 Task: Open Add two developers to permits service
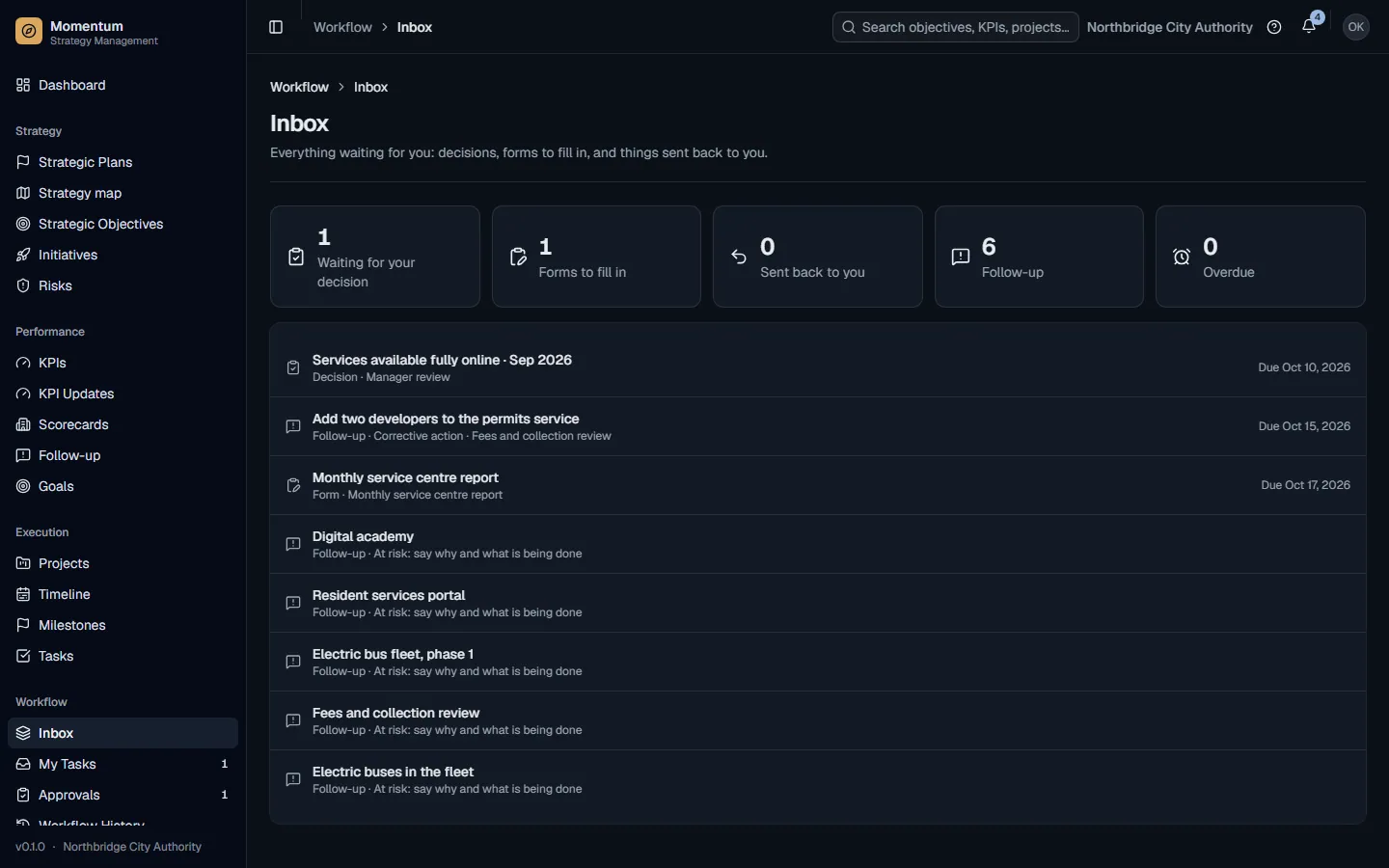[818, 426]
